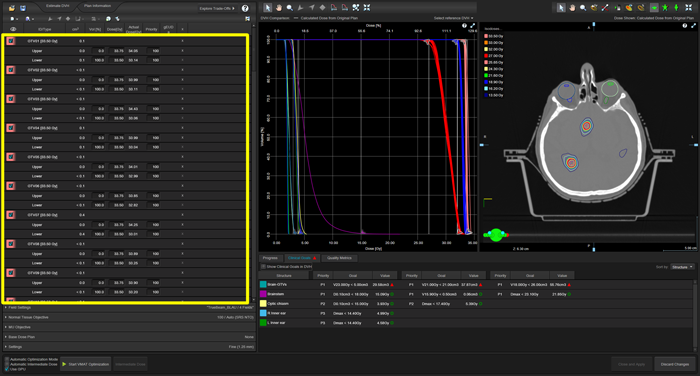Toggle the GTV02 structure checkbox

(11, 70)
